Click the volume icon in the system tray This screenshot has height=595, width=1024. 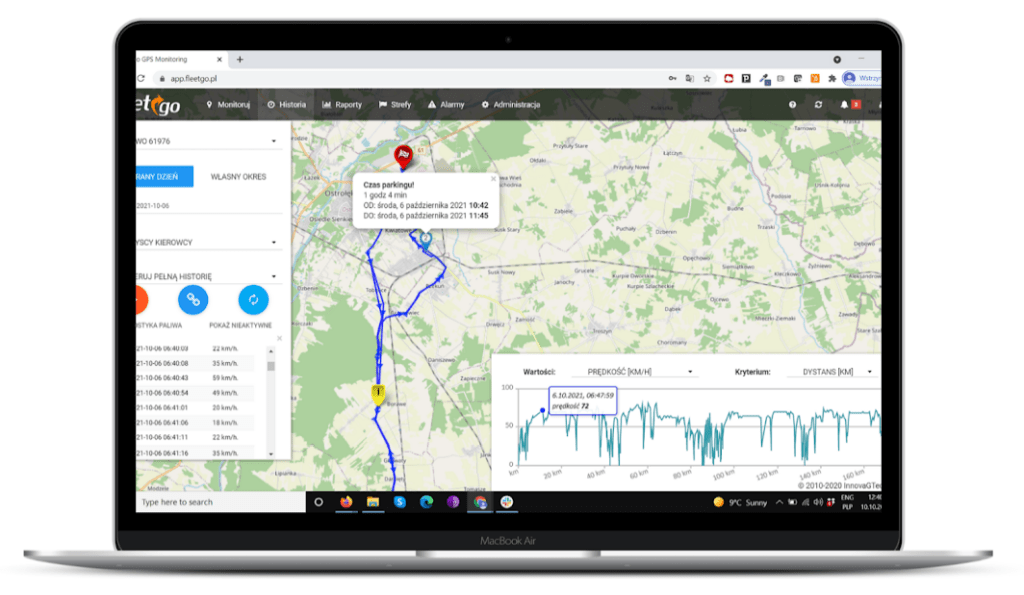tap(818, 502)
